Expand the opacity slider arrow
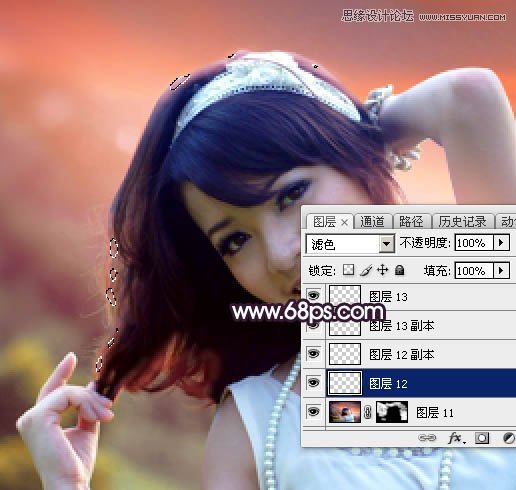Screen dimensions: 516x490 501,243
